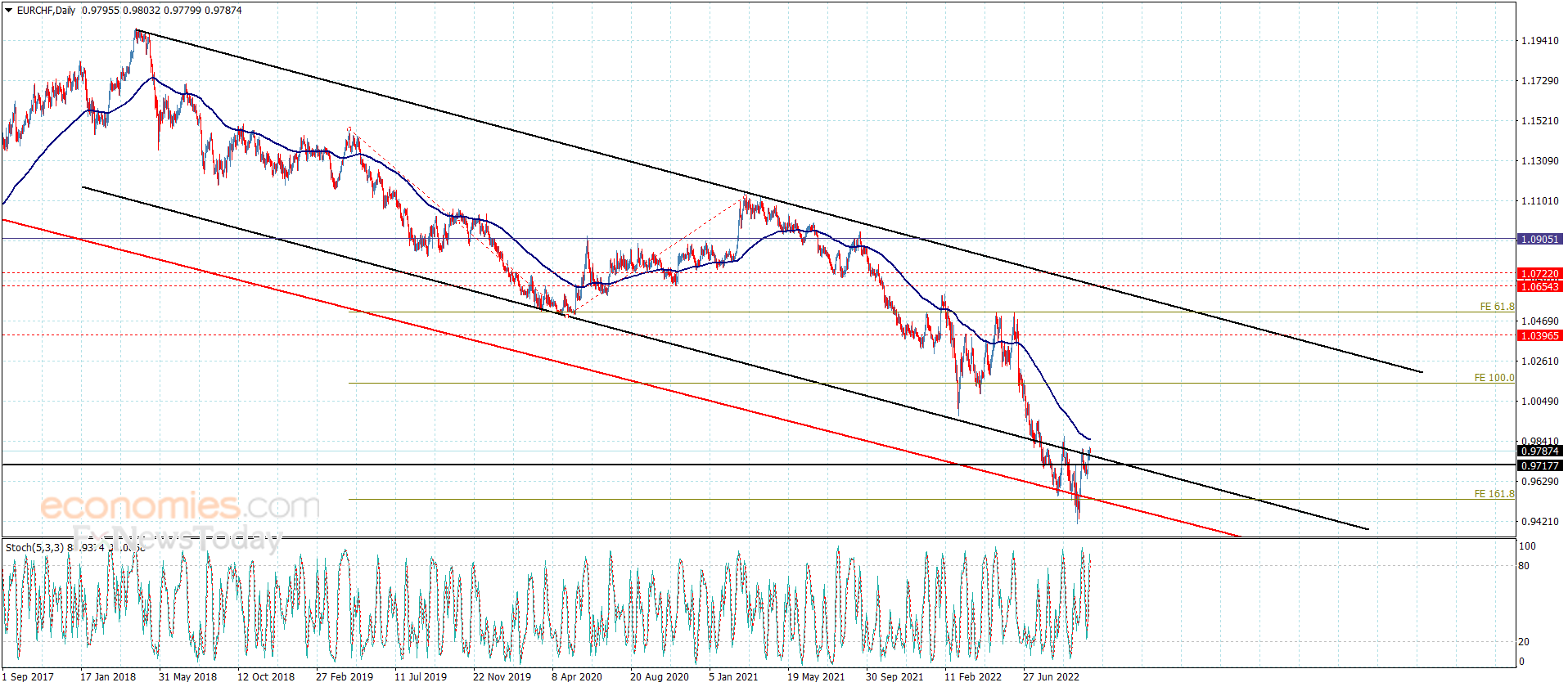
Task: Select the 1.19410 price axis label
Action: click(x=1539, y=41)
